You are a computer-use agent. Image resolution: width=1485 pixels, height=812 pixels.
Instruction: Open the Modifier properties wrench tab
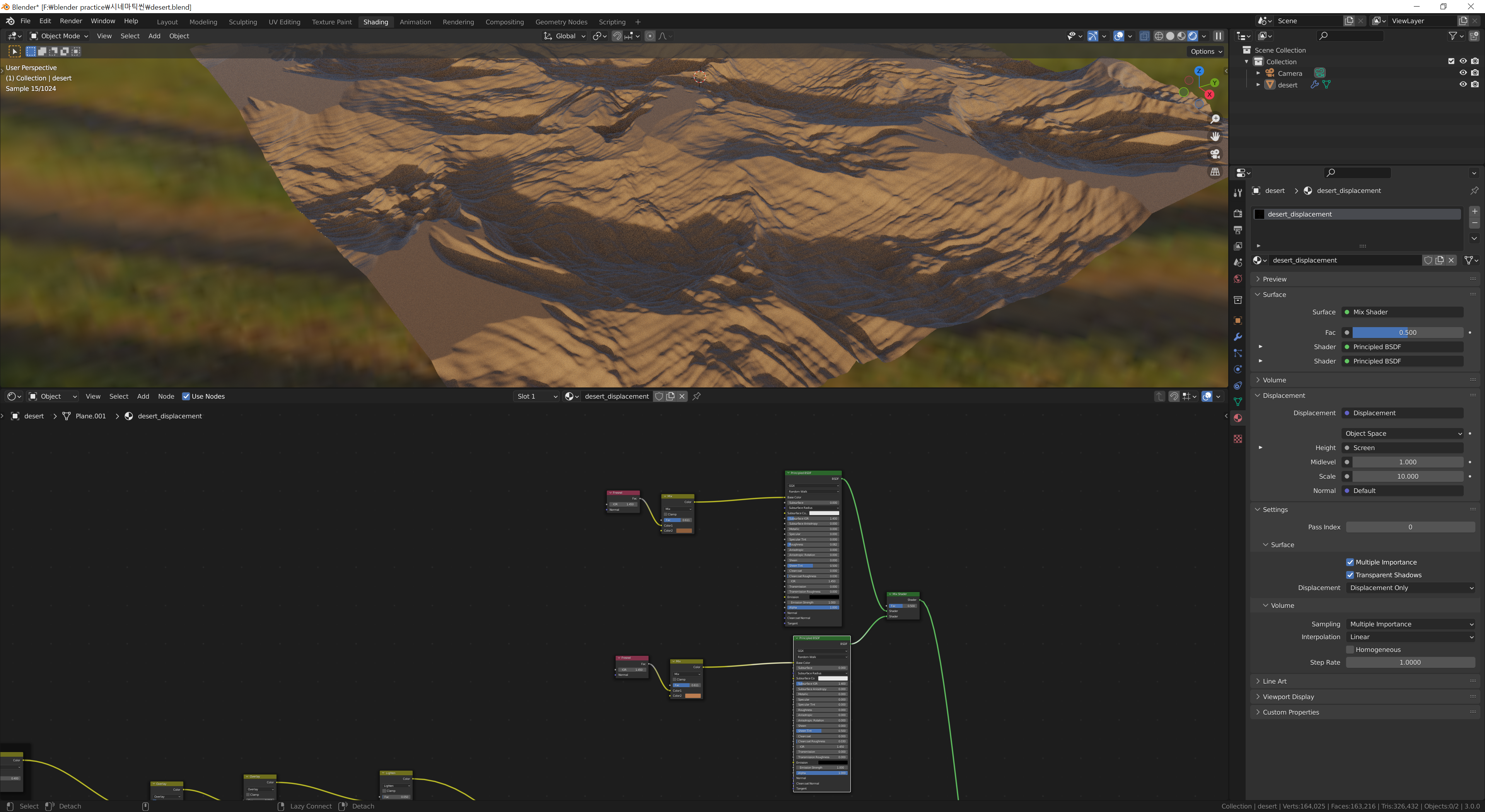[1237, 337]
